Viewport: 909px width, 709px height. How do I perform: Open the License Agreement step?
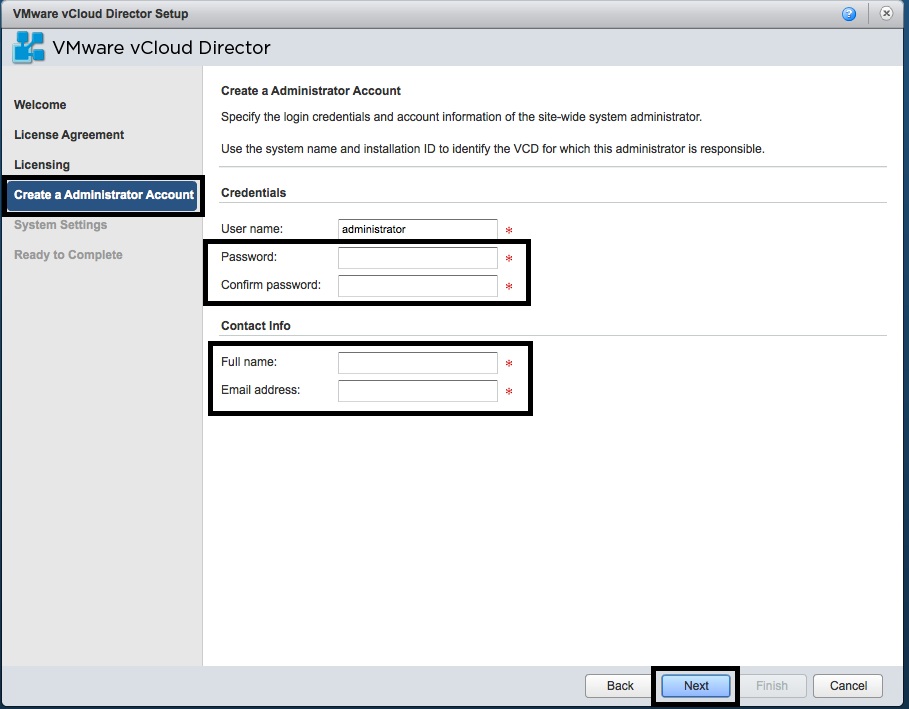(x=69, y=134)
